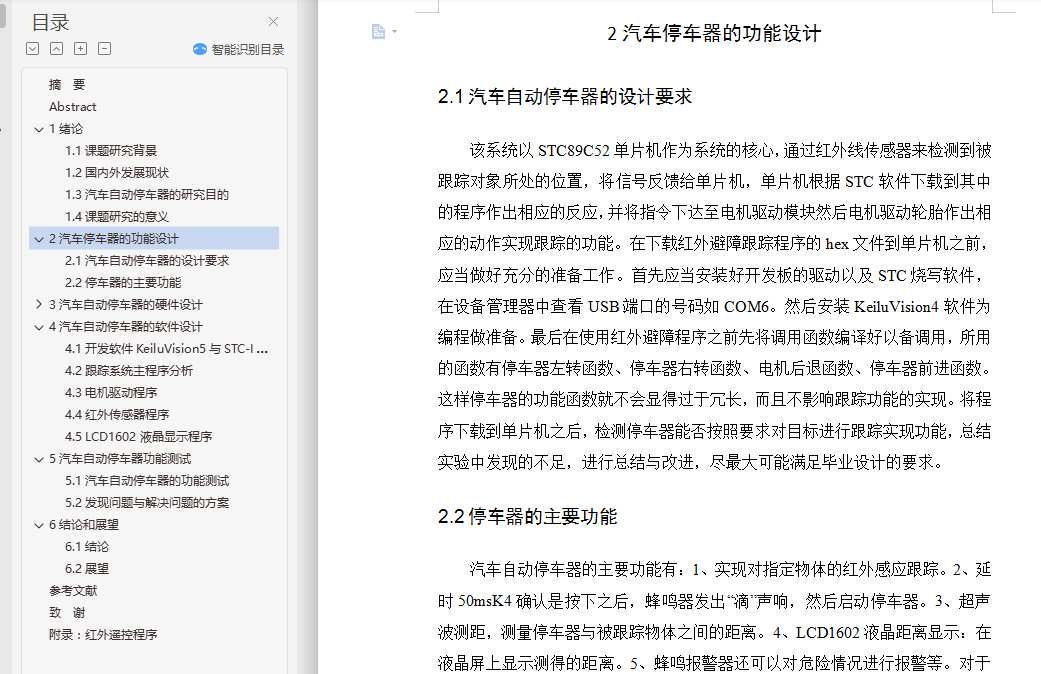
Task: Click KeiluVision4 in the paragraph
Action: (x=896, y=307)
